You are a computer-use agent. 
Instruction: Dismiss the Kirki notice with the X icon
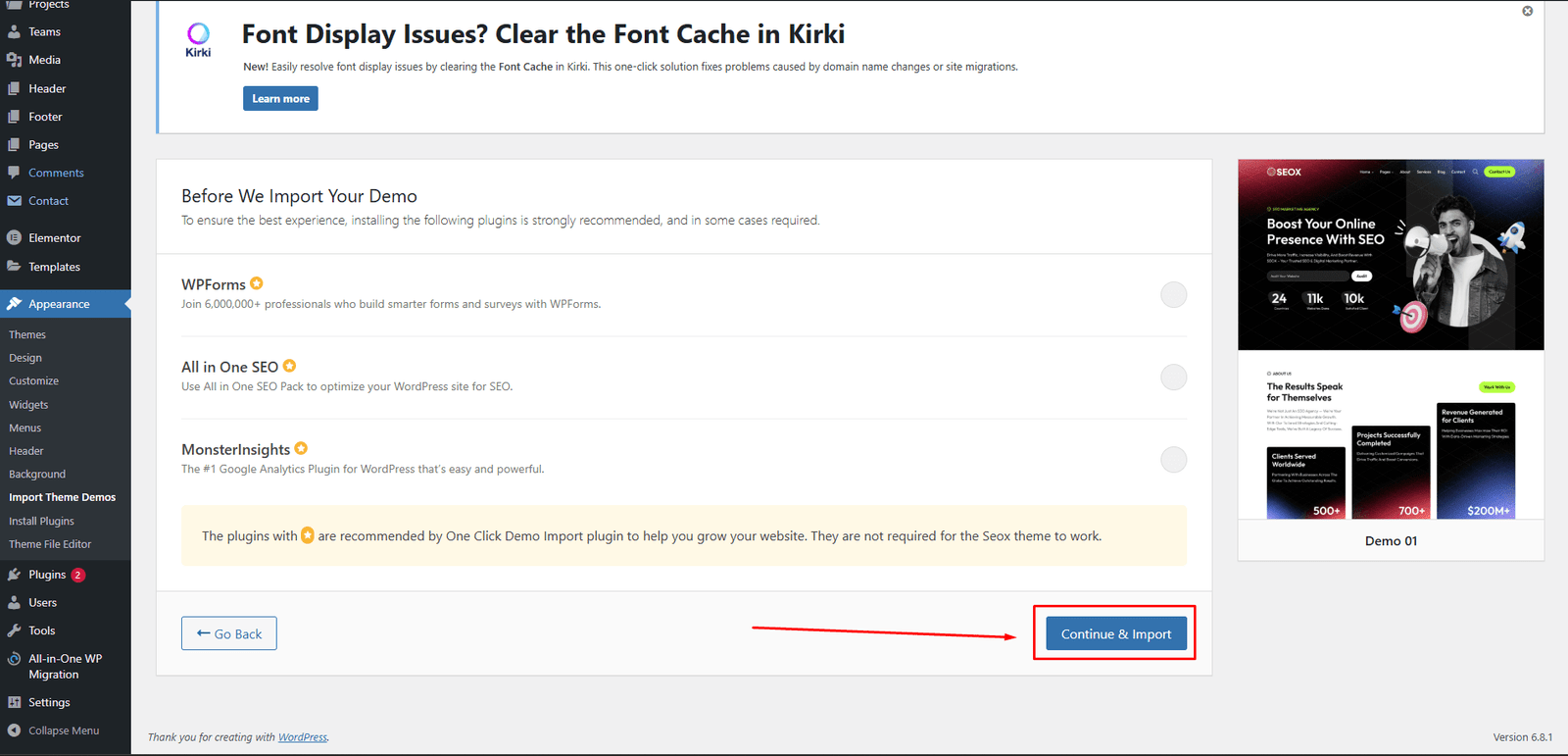(1527, 11)
